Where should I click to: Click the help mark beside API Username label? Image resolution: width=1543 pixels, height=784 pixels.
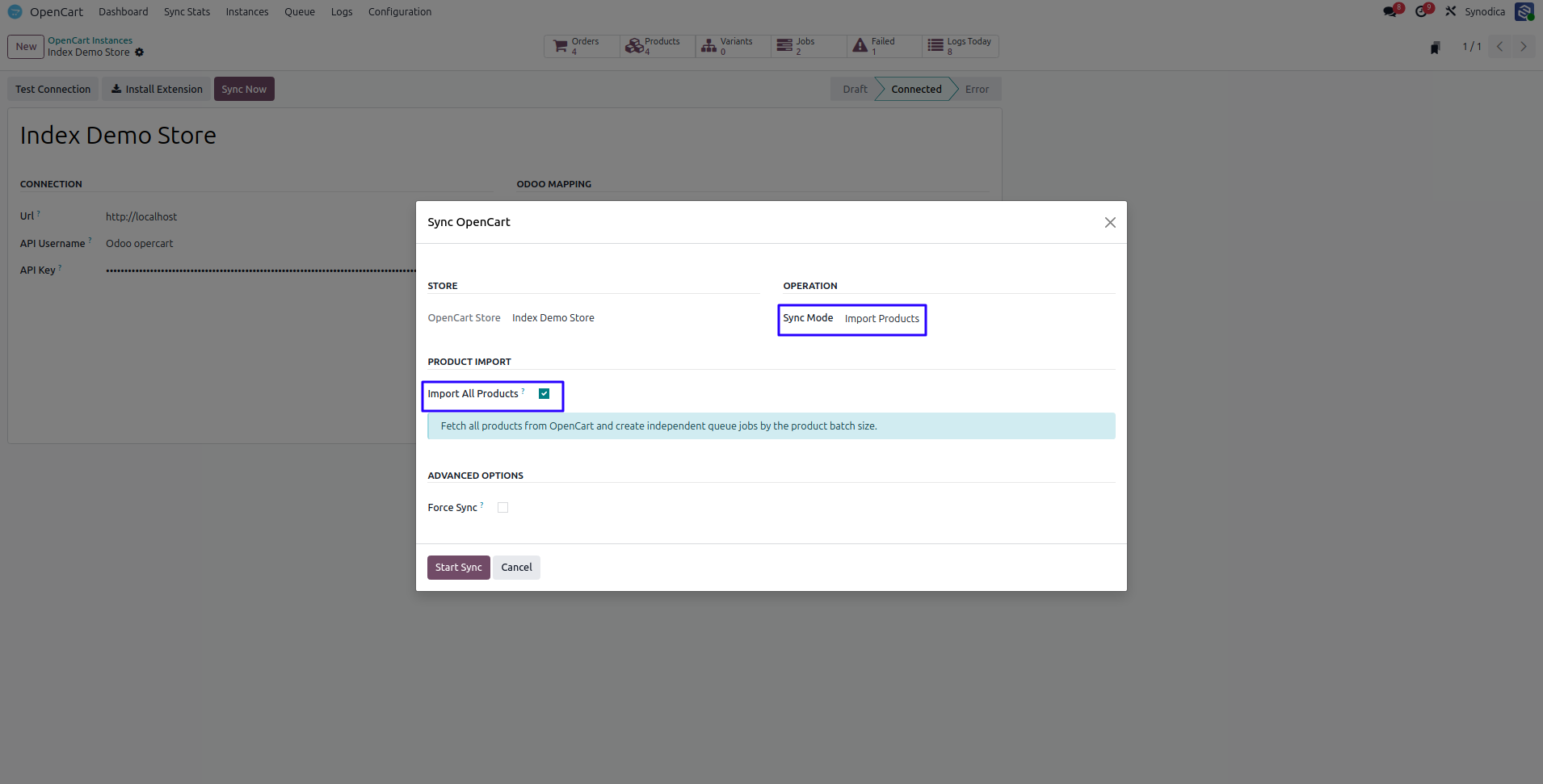90,240
